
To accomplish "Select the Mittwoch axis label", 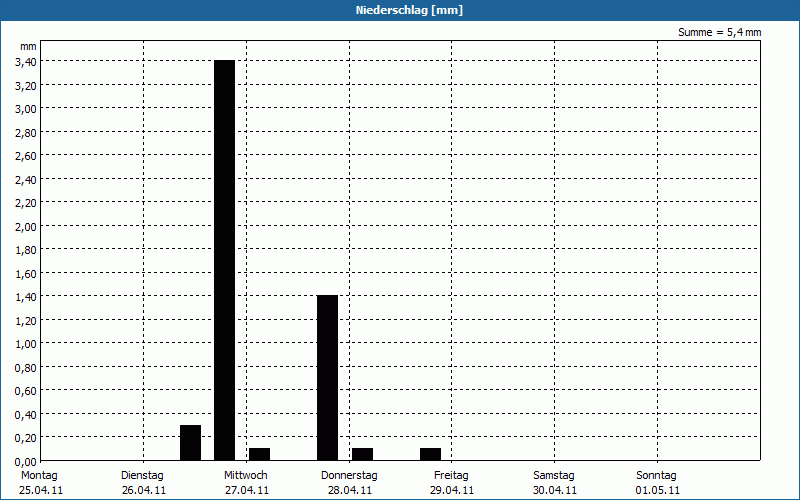I will click(245, 475).
